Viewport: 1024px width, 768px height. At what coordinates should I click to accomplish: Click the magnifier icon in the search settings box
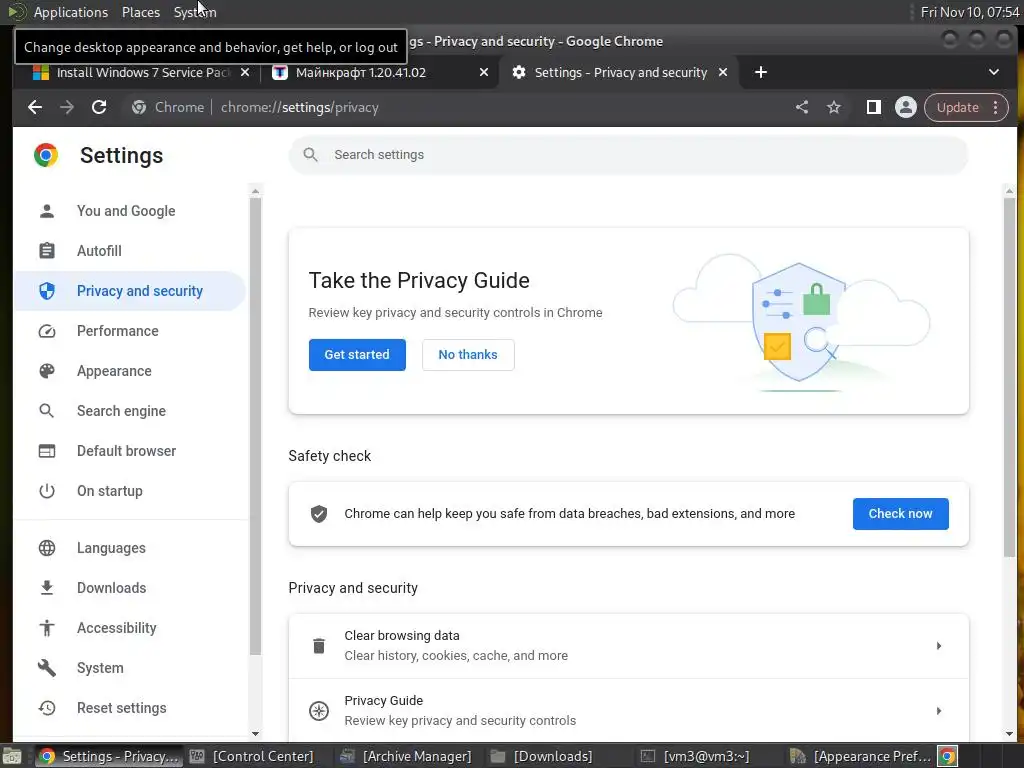coord(311,155)
